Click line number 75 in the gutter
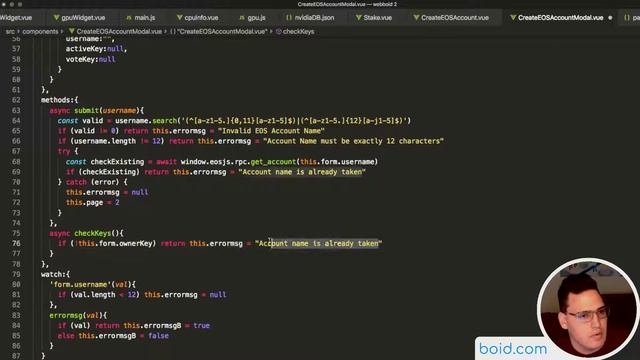 coord(16,233)
